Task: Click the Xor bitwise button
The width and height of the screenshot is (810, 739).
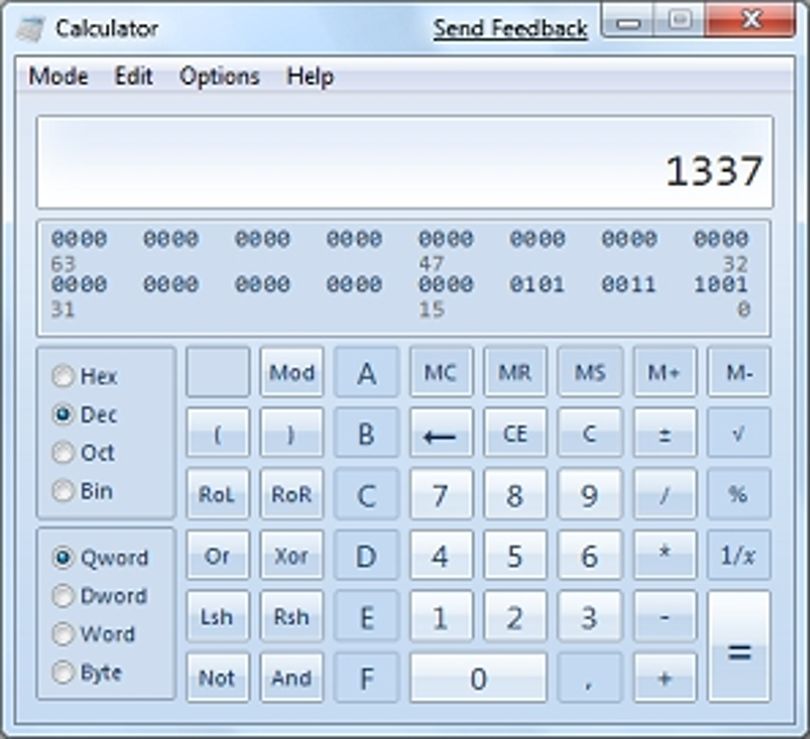Action: [x=292, y=555]
